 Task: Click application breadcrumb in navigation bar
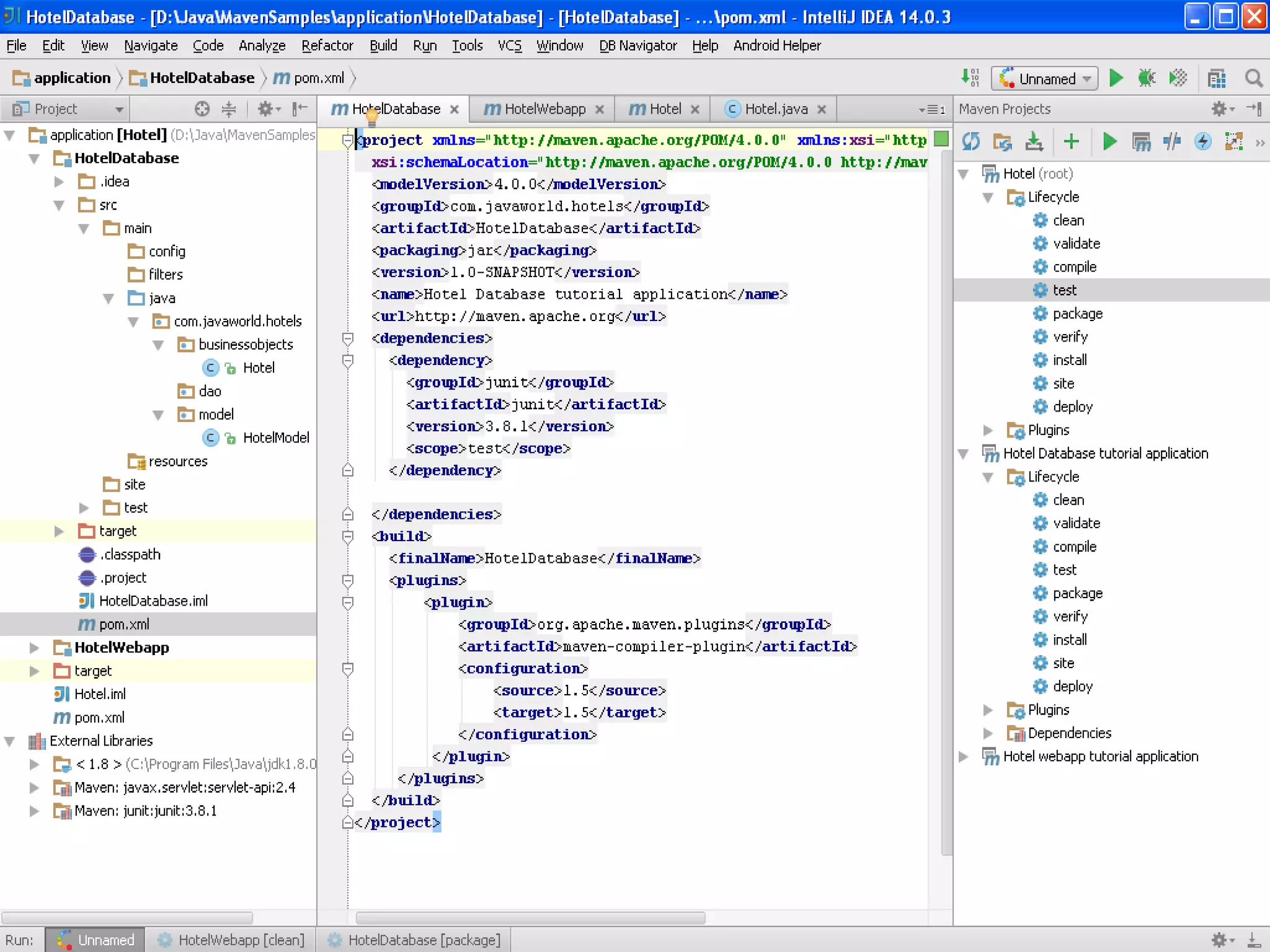[x=61, y=78]
